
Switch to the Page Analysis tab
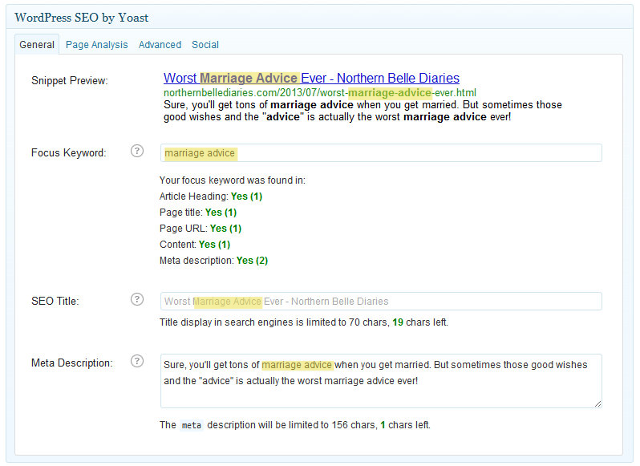pyautogui.click(x=97, y=44)
